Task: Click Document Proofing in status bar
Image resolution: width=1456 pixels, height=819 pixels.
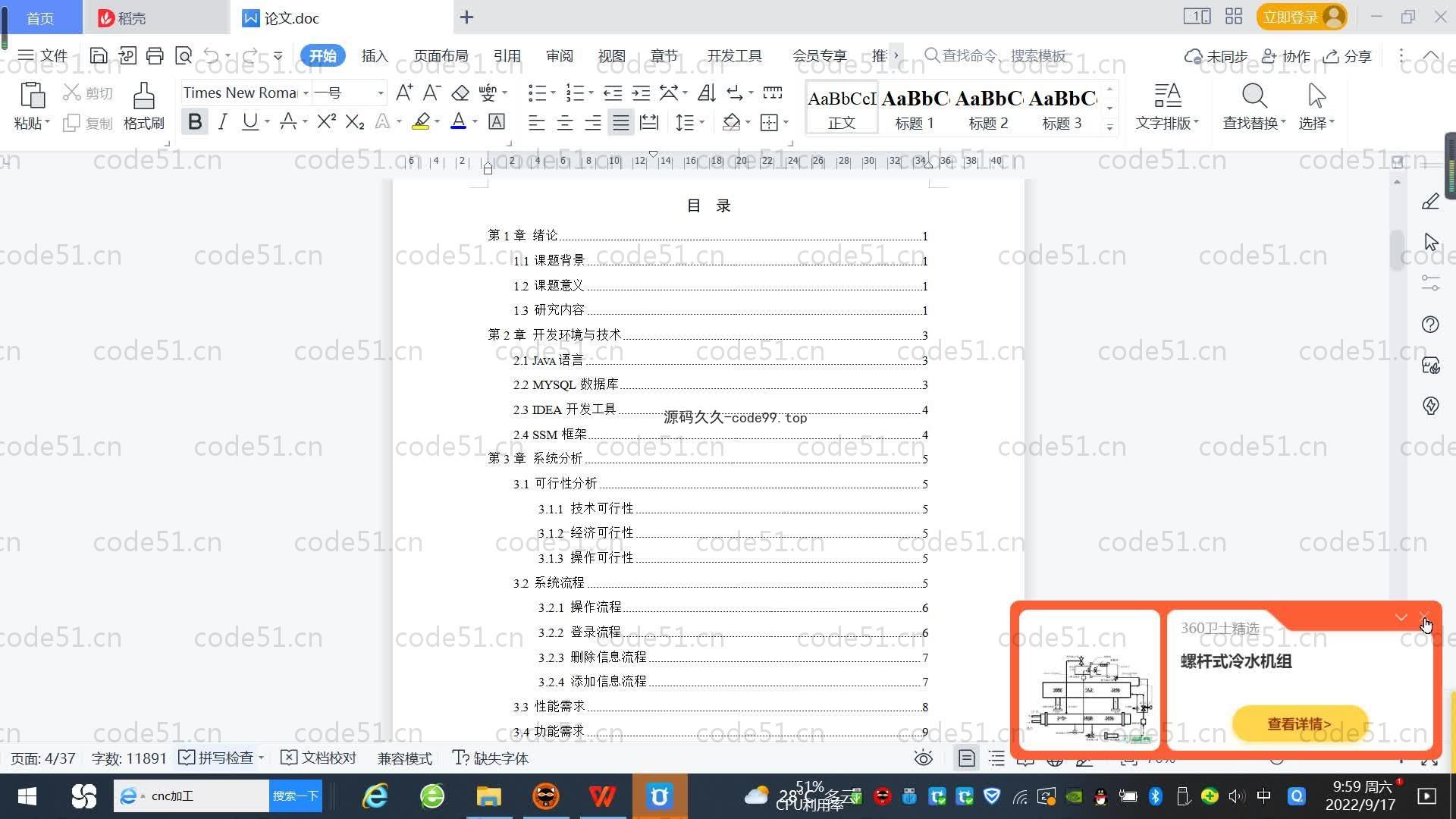Action: (x=318, y=758)
